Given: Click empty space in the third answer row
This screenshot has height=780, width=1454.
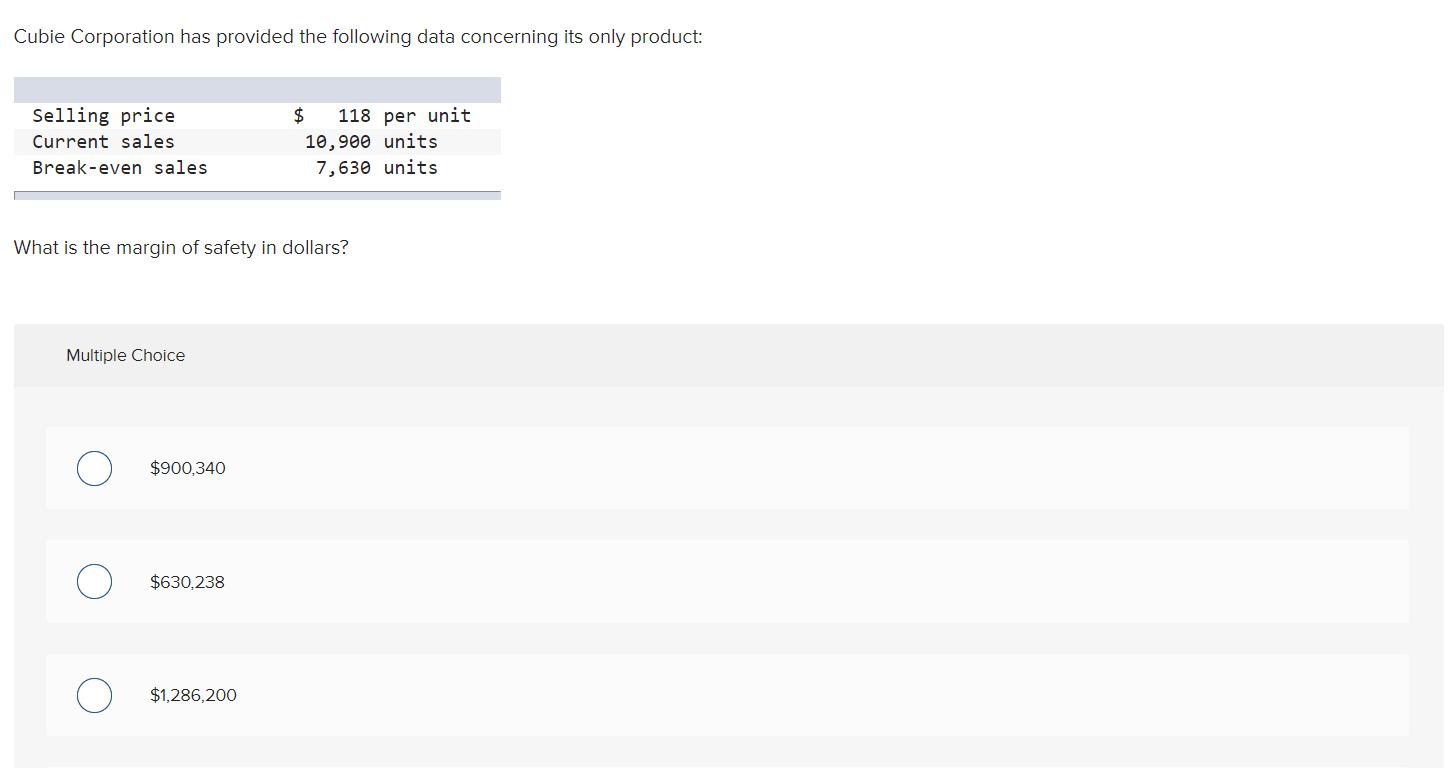Looking at the screenshot, I should 800,695.
